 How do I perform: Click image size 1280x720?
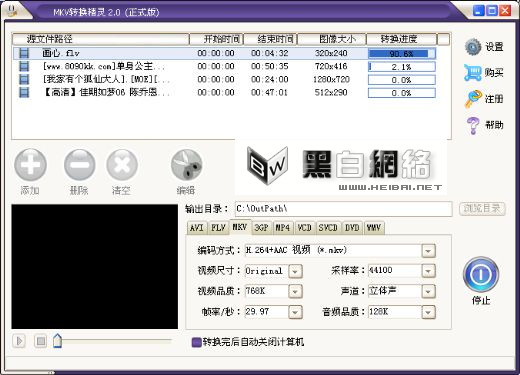[331, 79]
